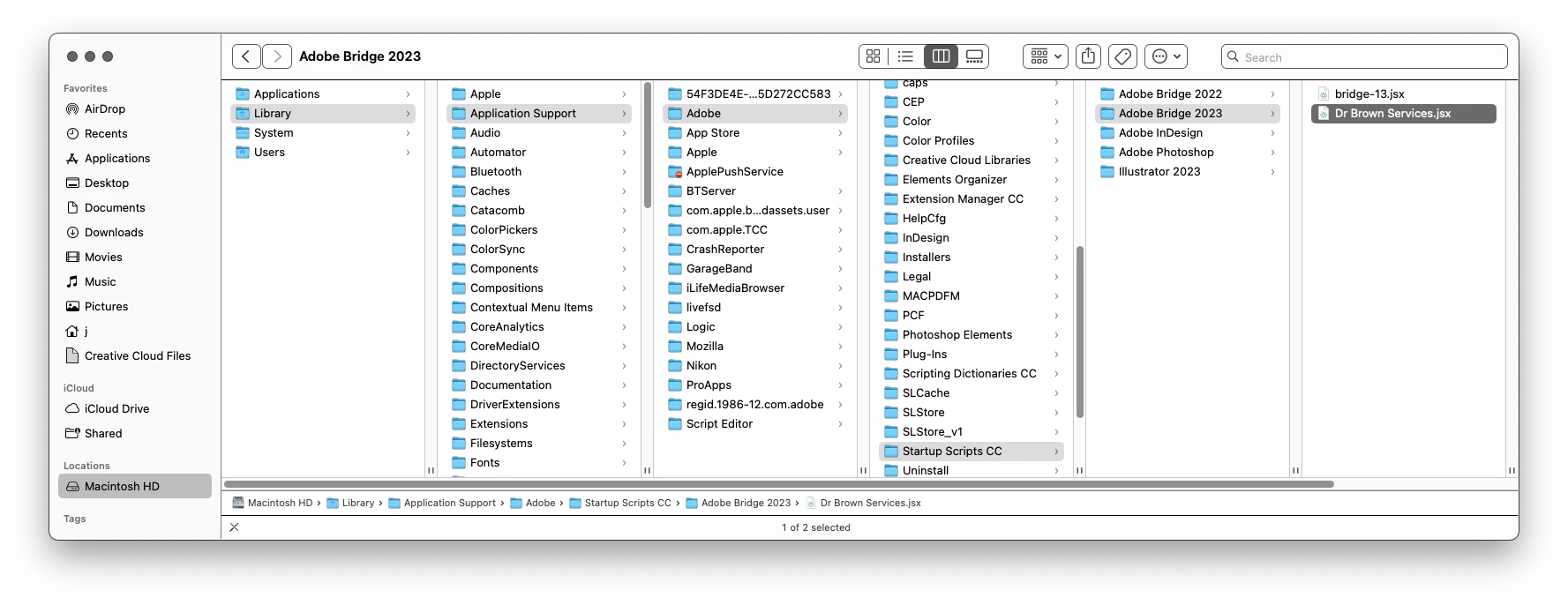Click Application Support in the path bar
This screenshot has width=1568, height=605.
442,504
